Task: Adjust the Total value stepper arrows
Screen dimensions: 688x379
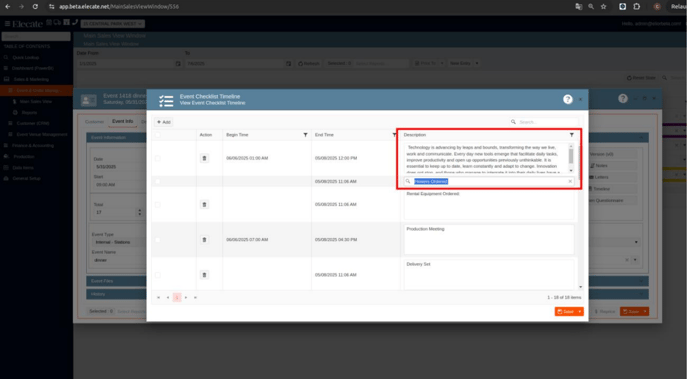Action: click(140, 212)
